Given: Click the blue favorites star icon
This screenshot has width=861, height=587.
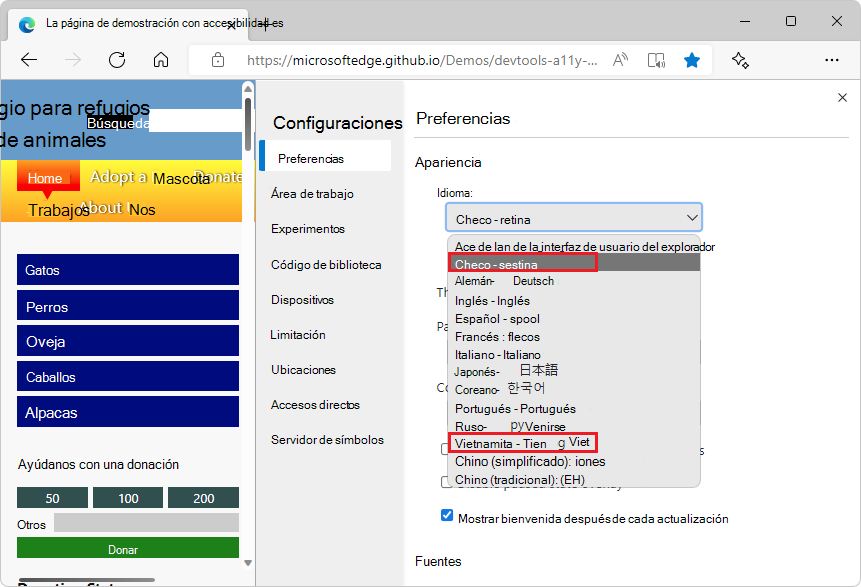Looking at the screenshot, I should point(692,60).
